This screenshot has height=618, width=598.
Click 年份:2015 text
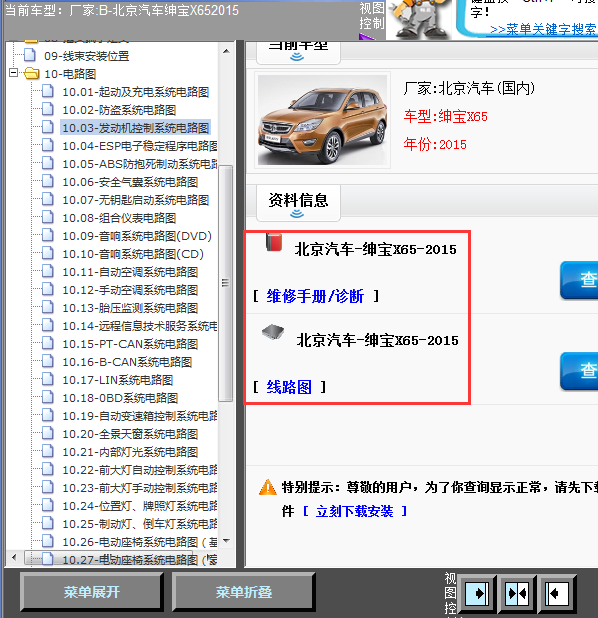coord(435,144)
